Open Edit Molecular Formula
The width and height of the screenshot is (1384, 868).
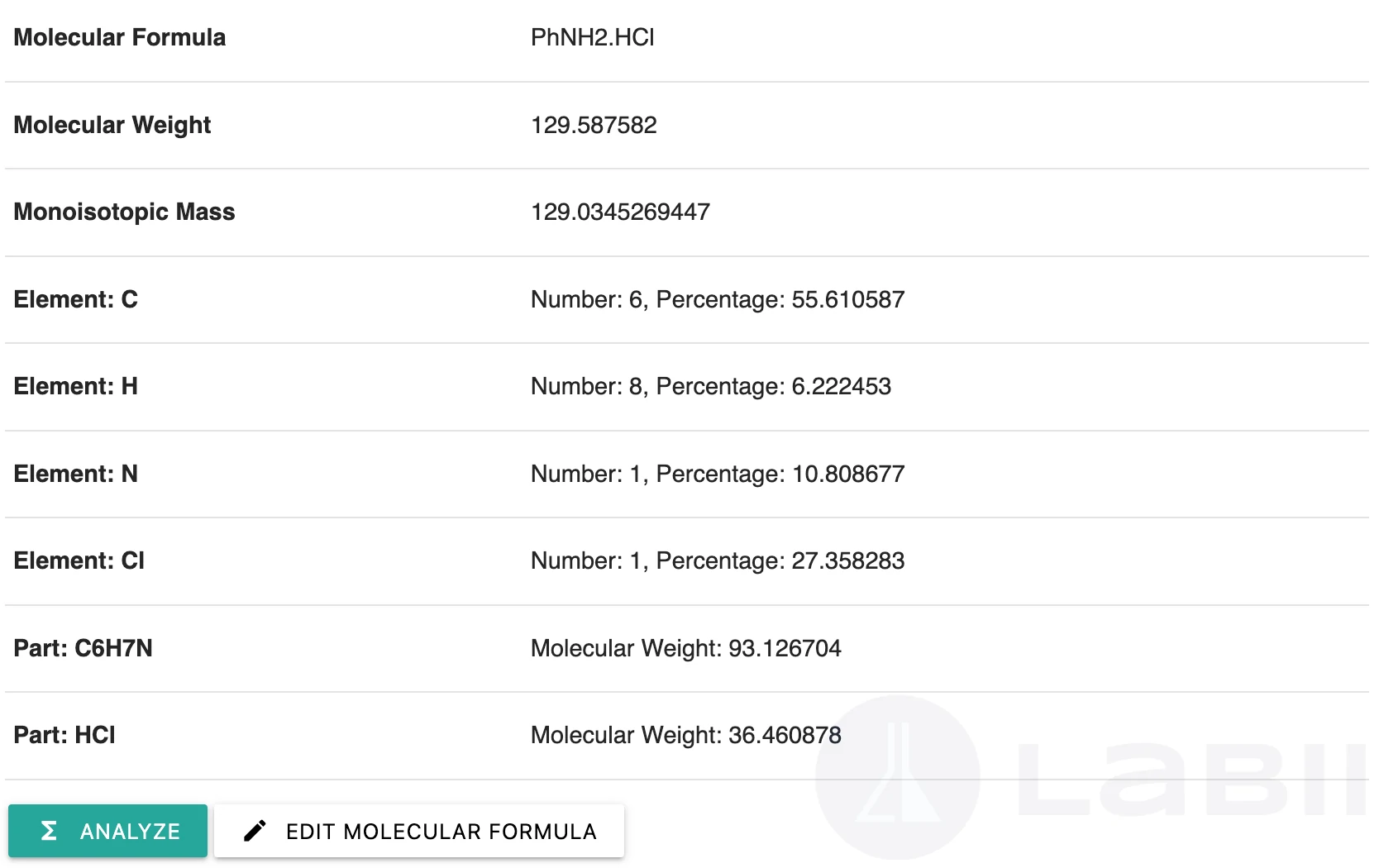419,831
